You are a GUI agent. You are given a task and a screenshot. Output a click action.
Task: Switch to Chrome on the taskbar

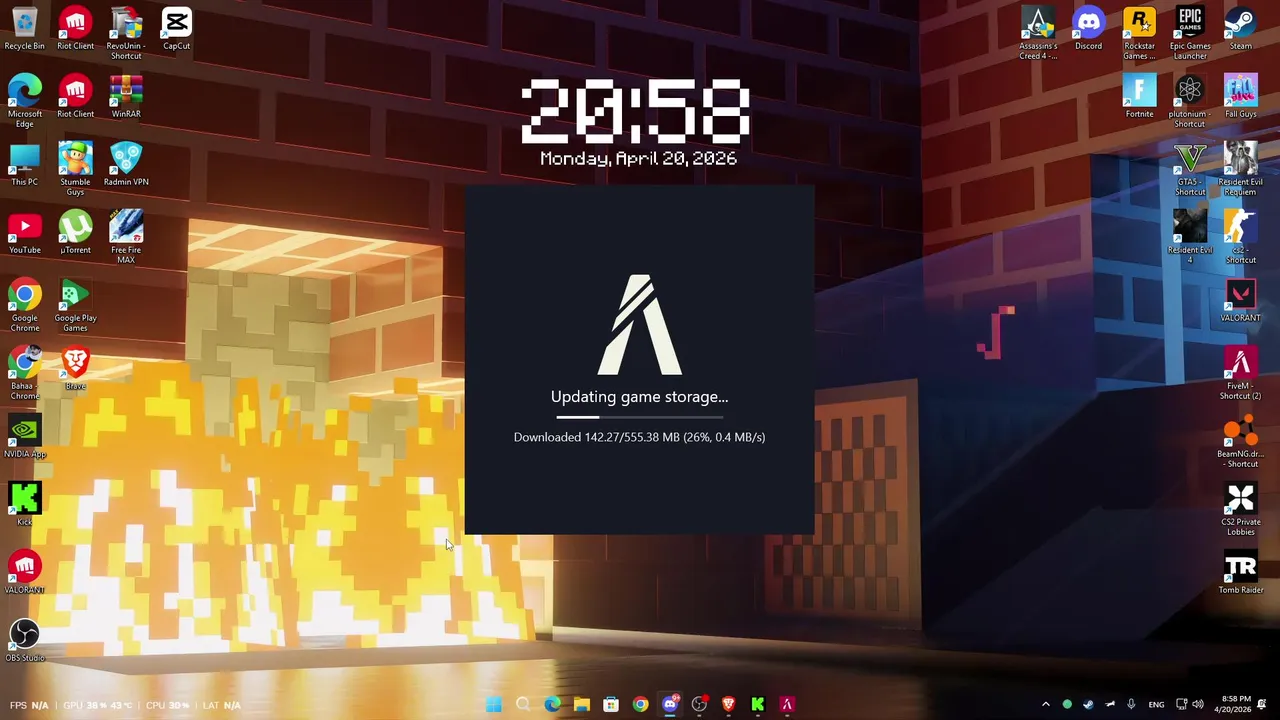[x=640, y=705]
